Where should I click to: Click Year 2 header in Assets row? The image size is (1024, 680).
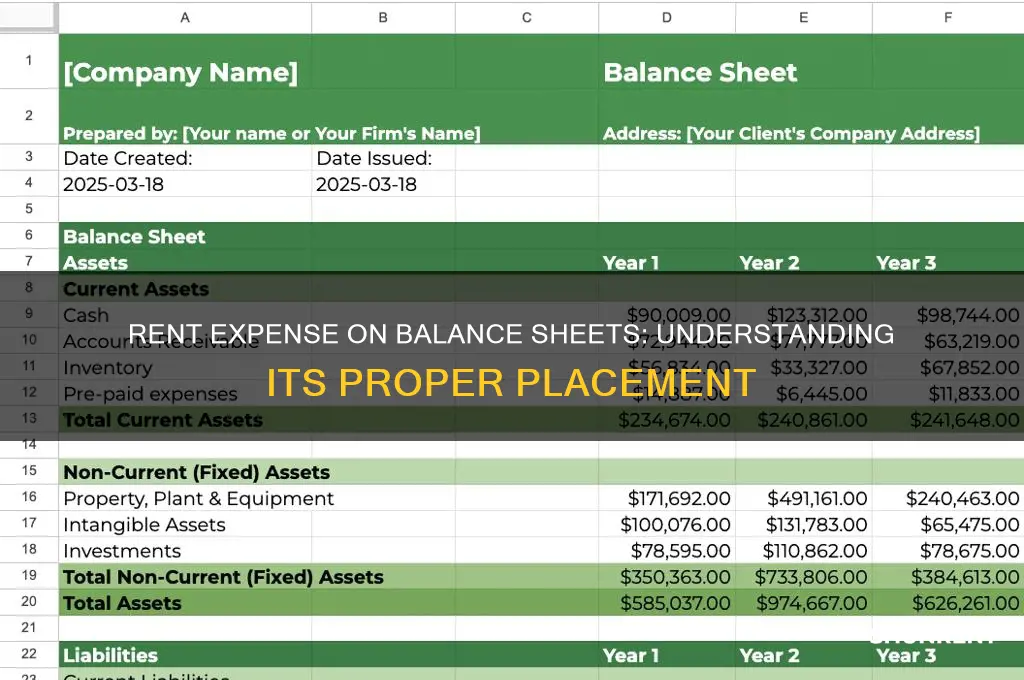[769, 263]
